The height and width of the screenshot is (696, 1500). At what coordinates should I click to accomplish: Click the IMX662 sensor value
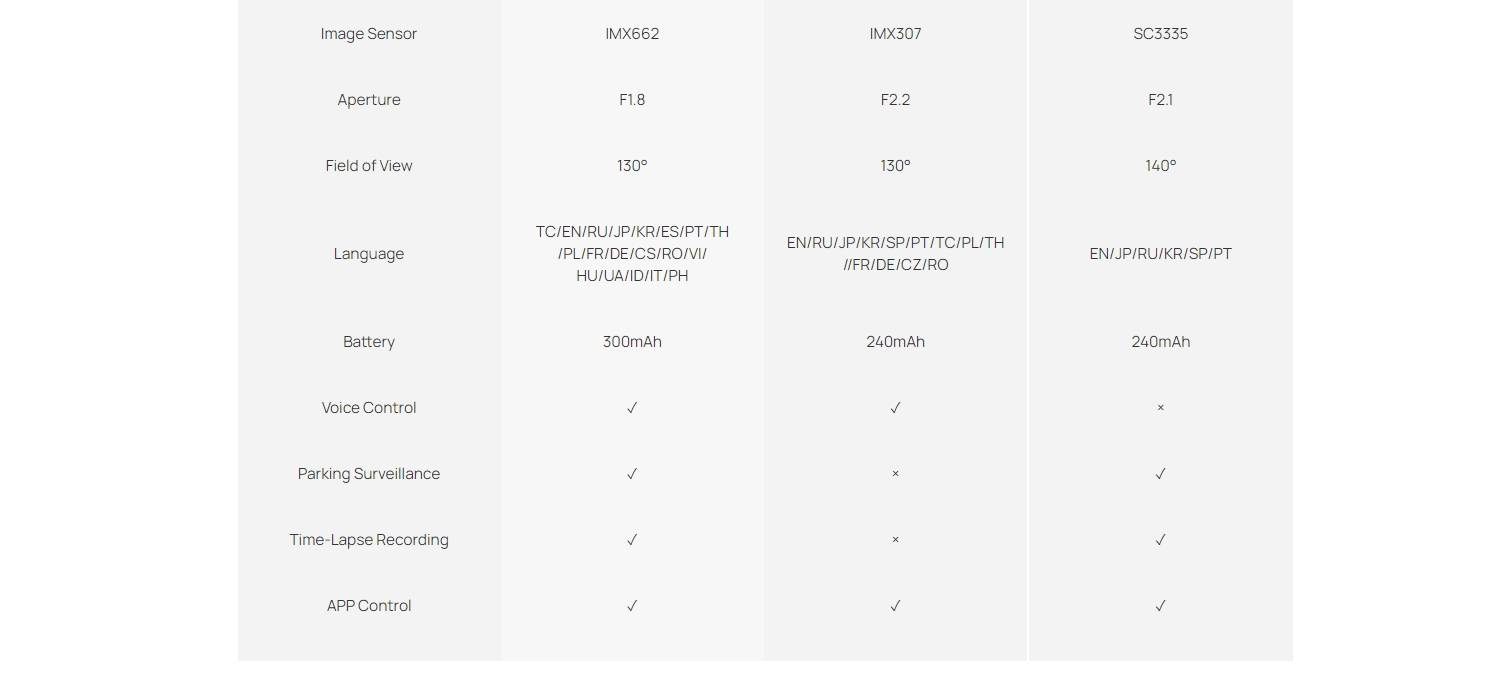[632, 34]
